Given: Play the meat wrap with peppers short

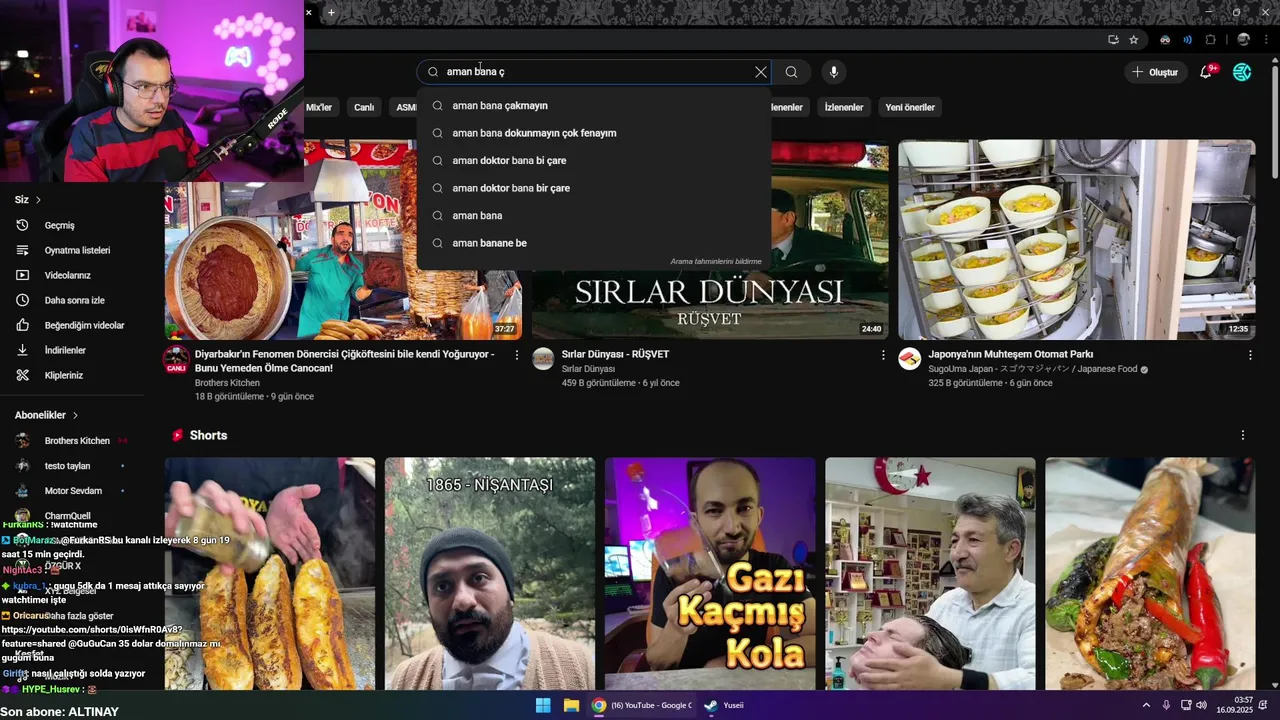Looking at the screenshot, I should click(1150, 574).
